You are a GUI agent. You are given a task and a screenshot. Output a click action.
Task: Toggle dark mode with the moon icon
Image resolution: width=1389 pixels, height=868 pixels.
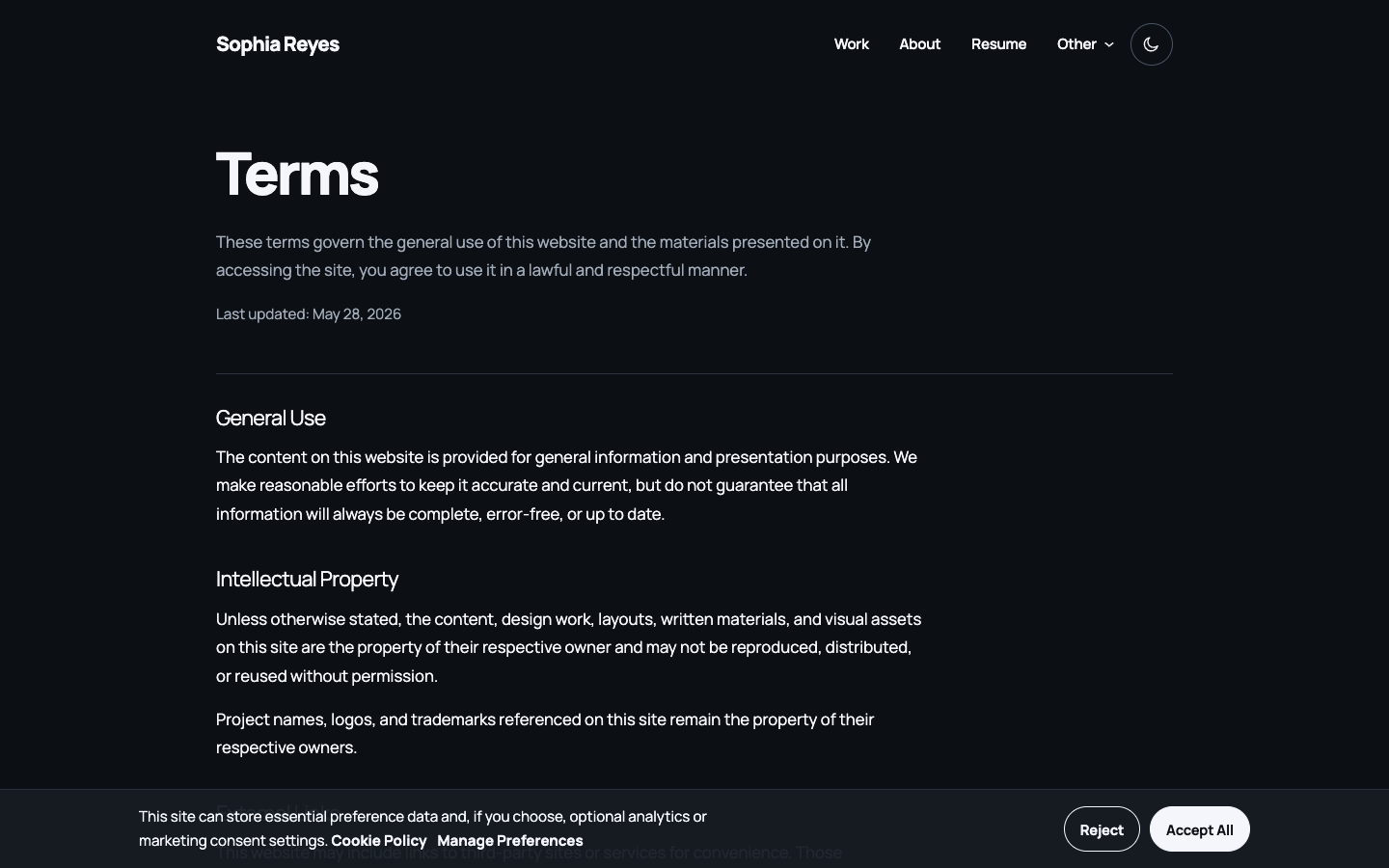1151,44
